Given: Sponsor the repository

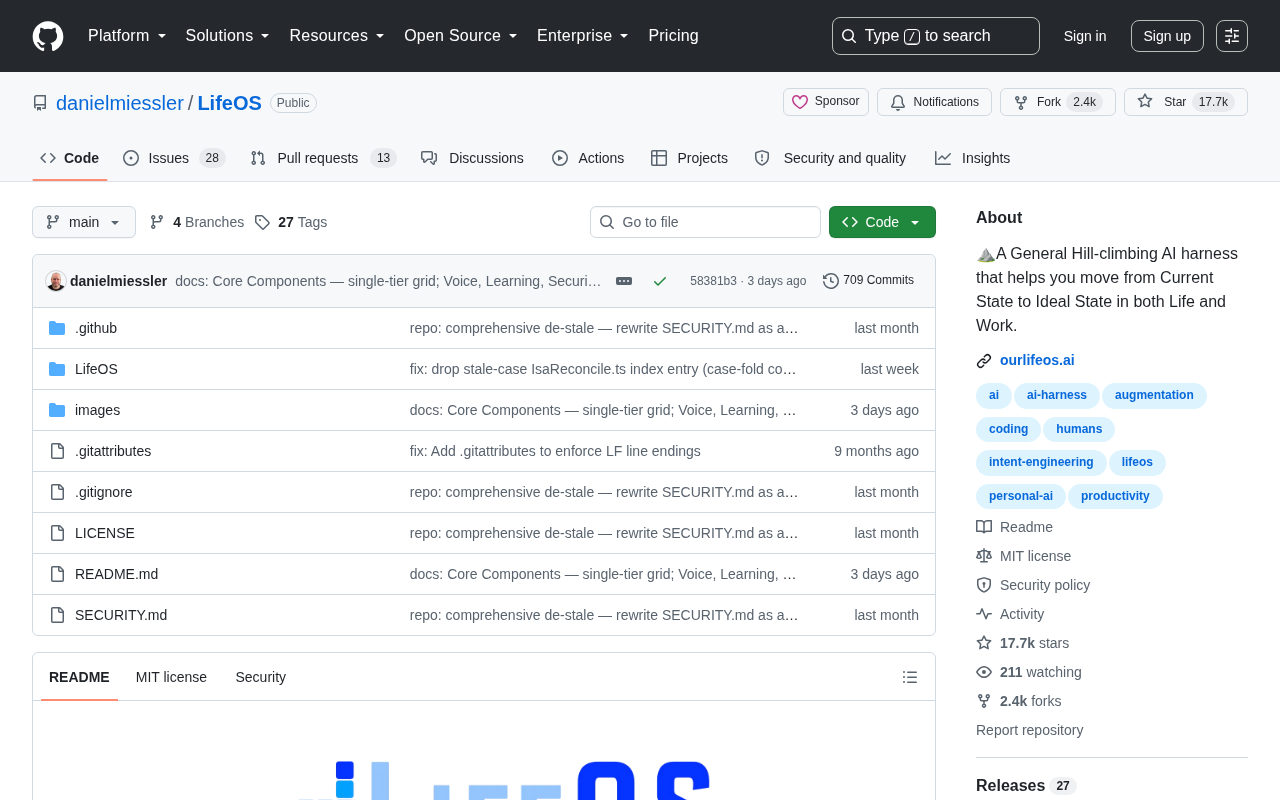Looking at the screenshot, I should pyautogui.click(x=826, y=102).
